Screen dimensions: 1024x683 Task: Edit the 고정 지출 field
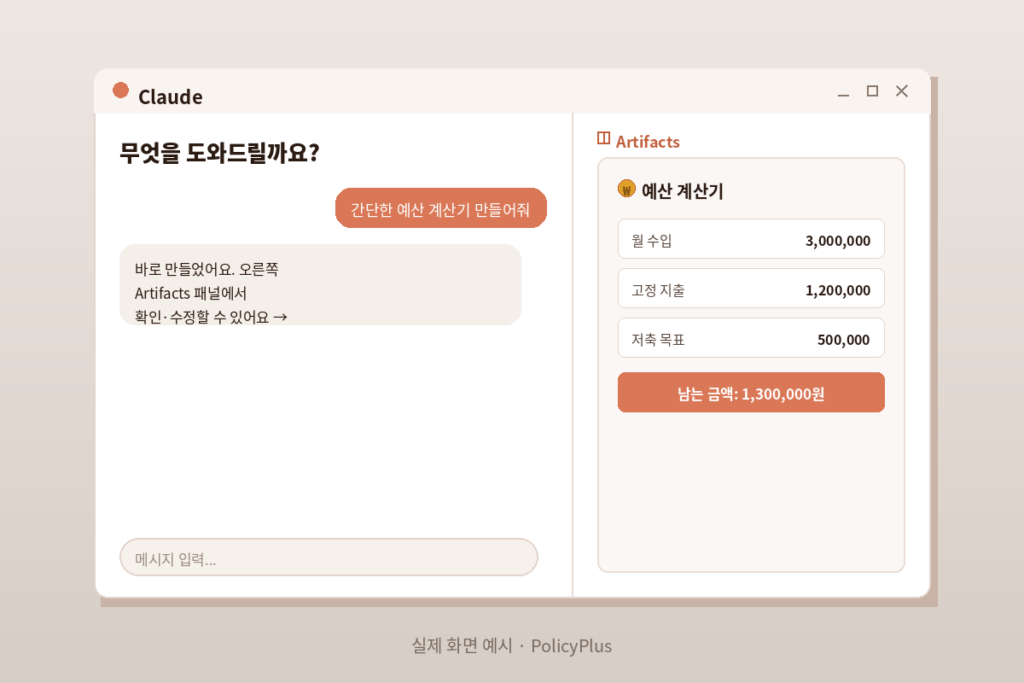point(751,289)
